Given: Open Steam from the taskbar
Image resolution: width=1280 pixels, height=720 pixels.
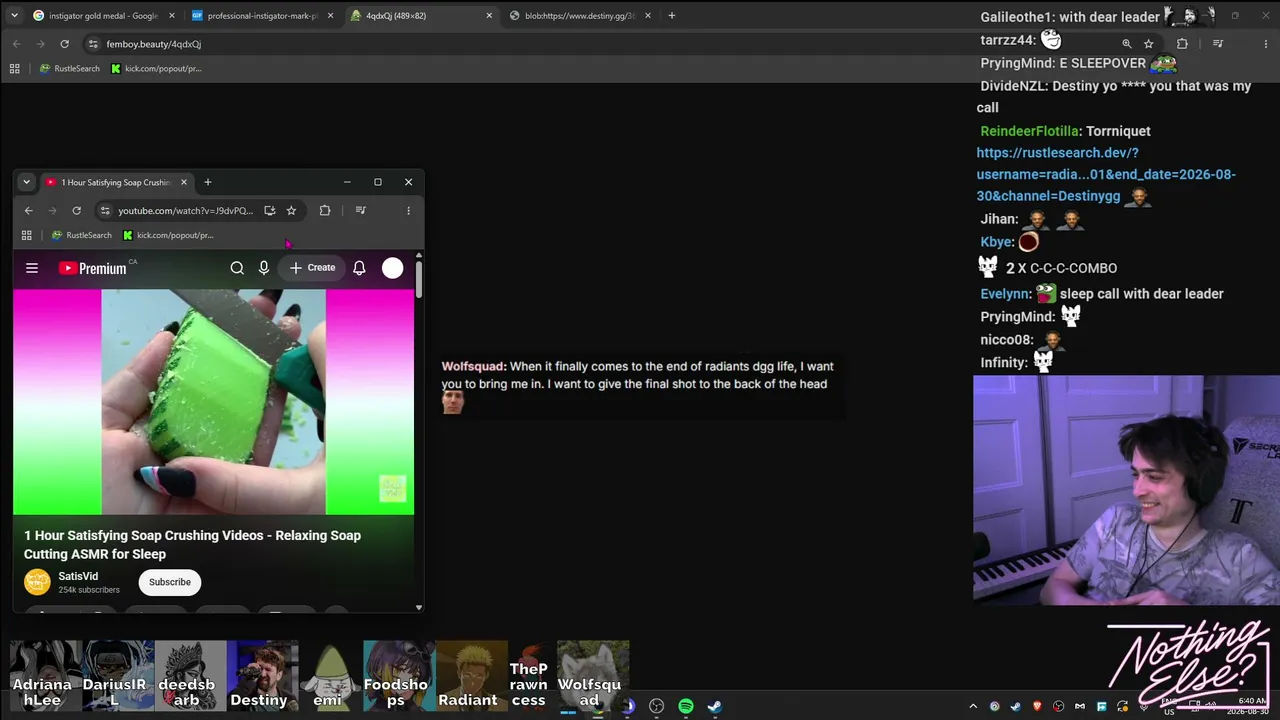Looking at the screenshot, I should click(715, 706).
